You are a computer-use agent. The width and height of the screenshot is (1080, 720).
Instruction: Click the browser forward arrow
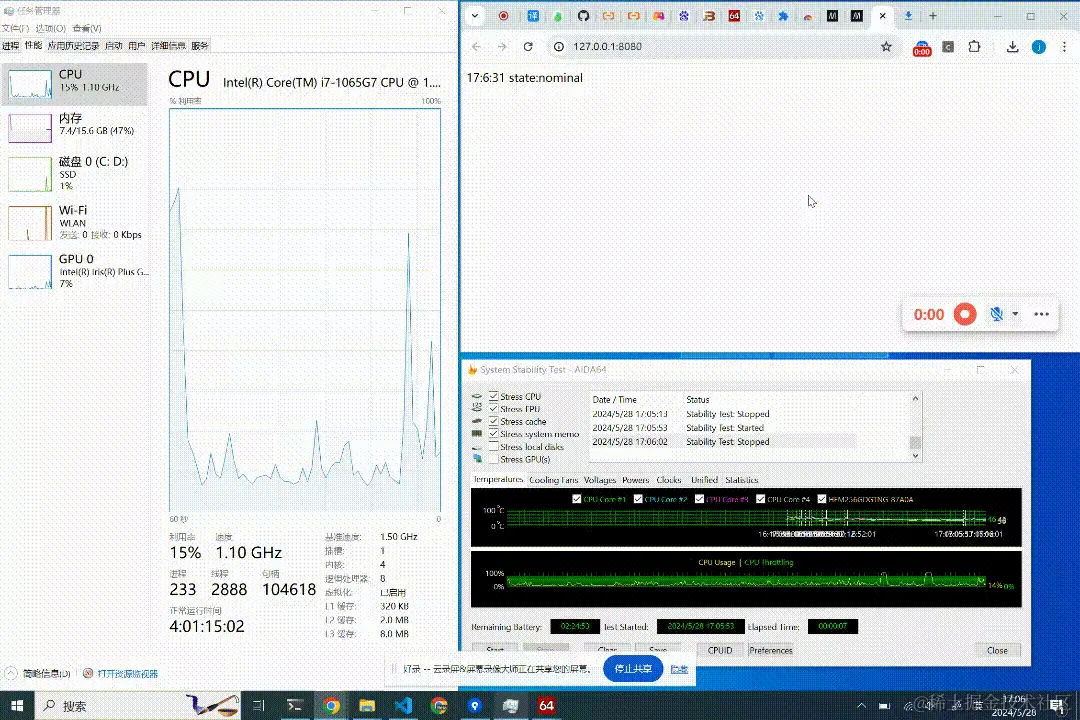click(x=502, y=47)
